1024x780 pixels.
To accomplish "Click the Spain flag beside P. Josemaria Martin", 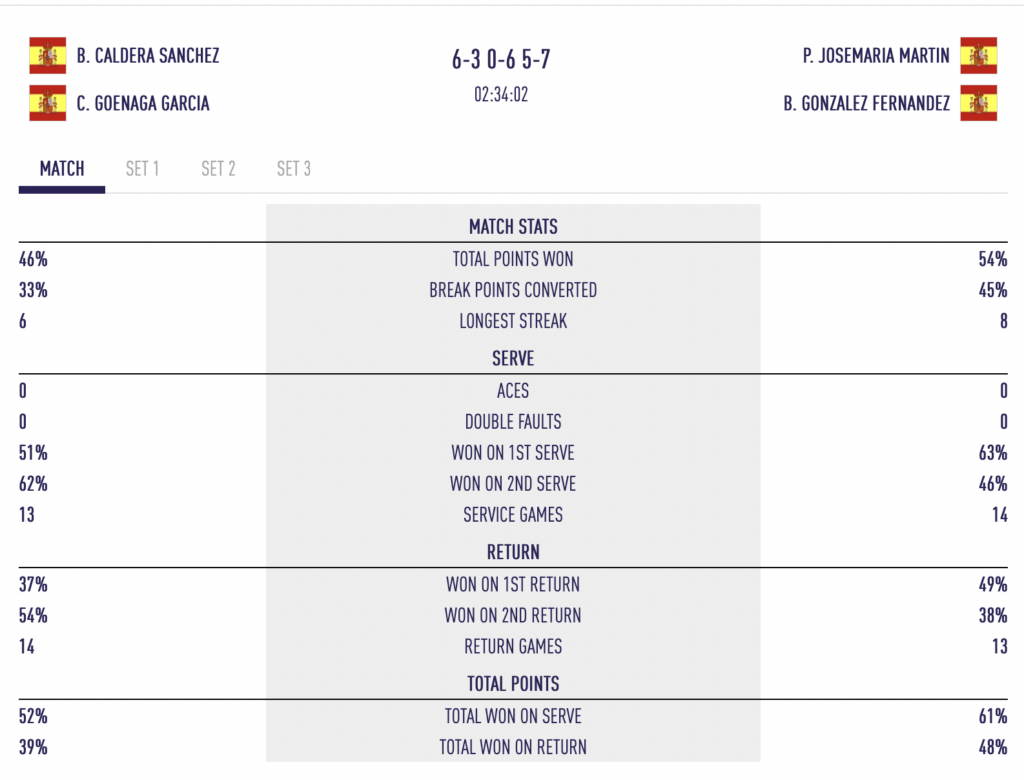I will point(978,56).
